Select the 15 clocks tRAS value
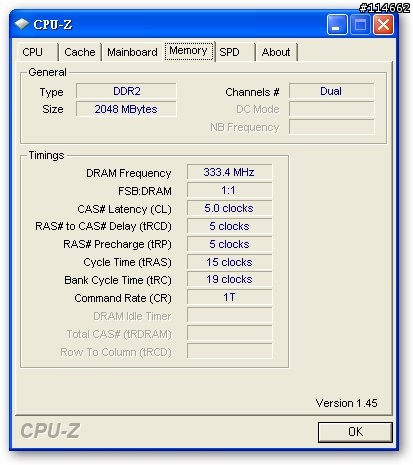 (x=229, y=262)
